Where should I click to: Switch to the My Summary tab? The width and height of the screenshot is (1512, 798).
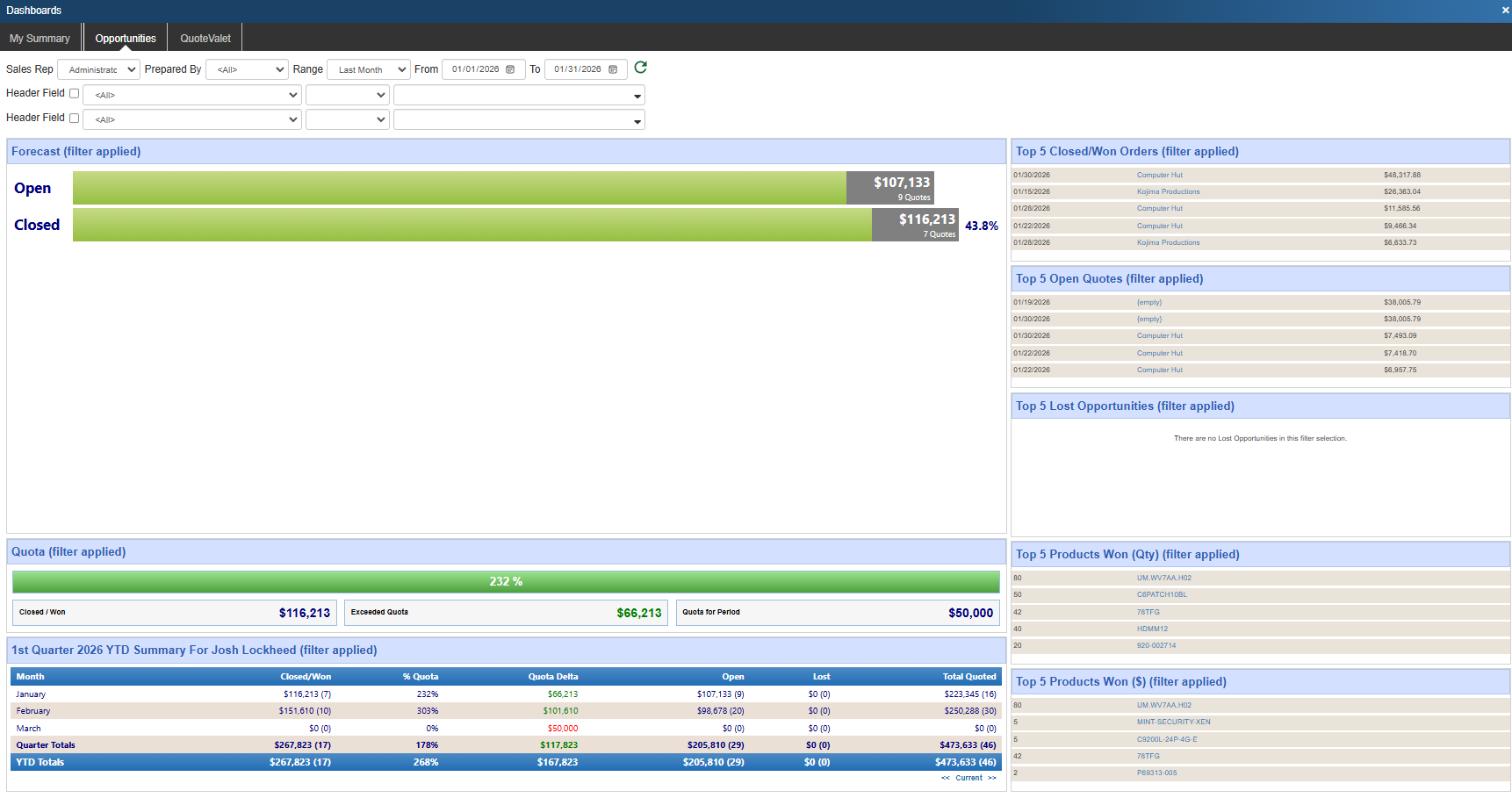tap(40, 39)
